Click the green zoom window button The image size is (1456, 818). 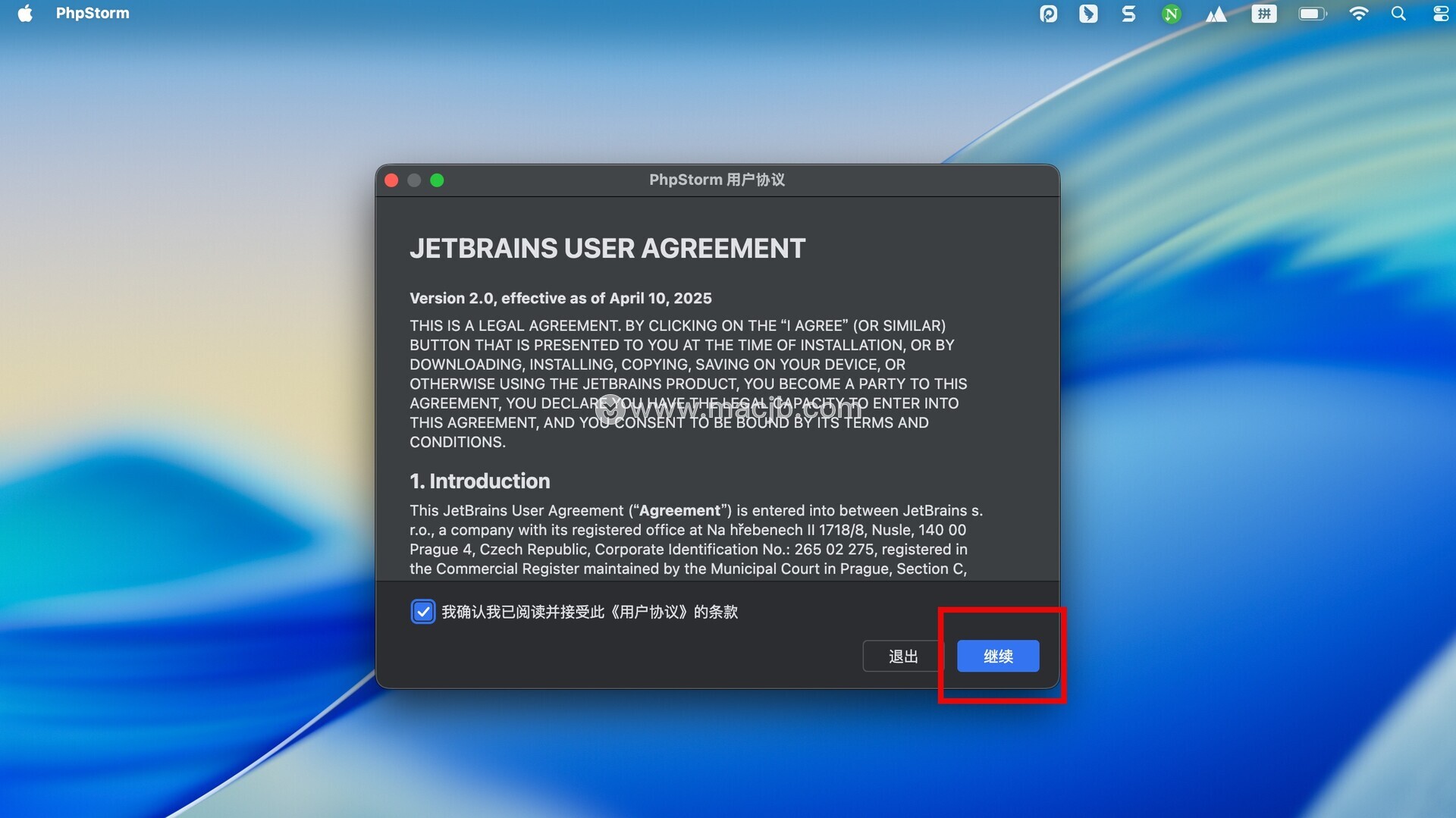click(437, 180)
